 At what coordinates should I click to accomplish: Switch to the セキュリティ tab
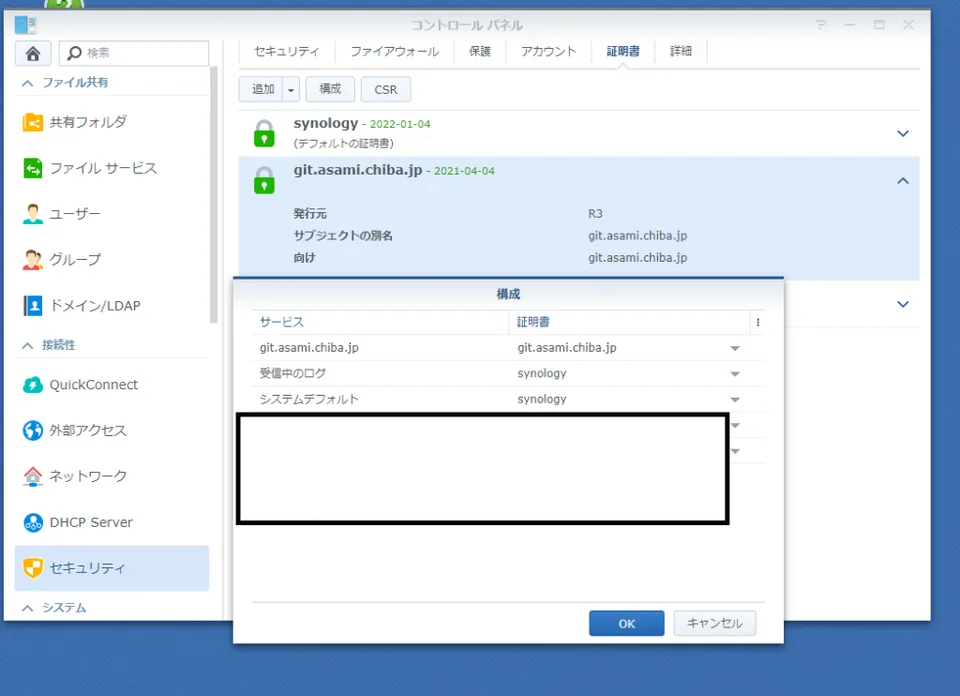point(287,51)
